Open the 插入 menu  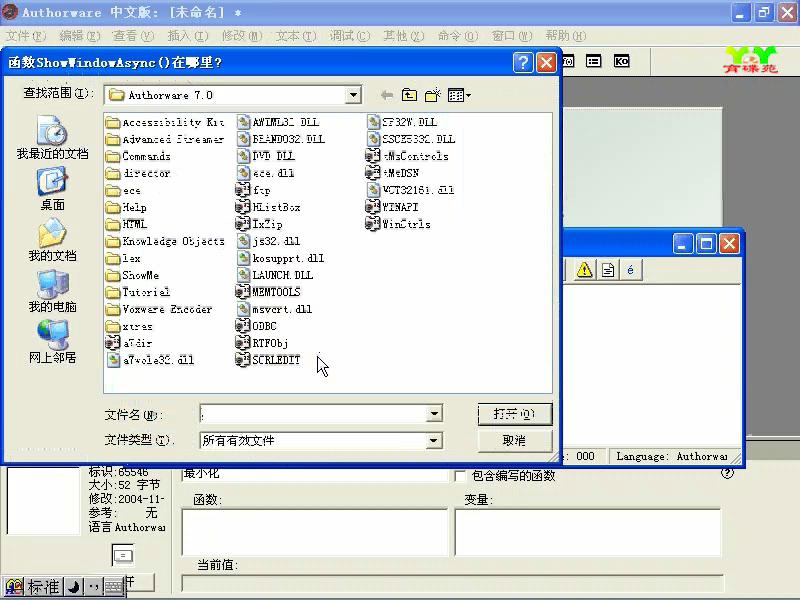(188, 36)
